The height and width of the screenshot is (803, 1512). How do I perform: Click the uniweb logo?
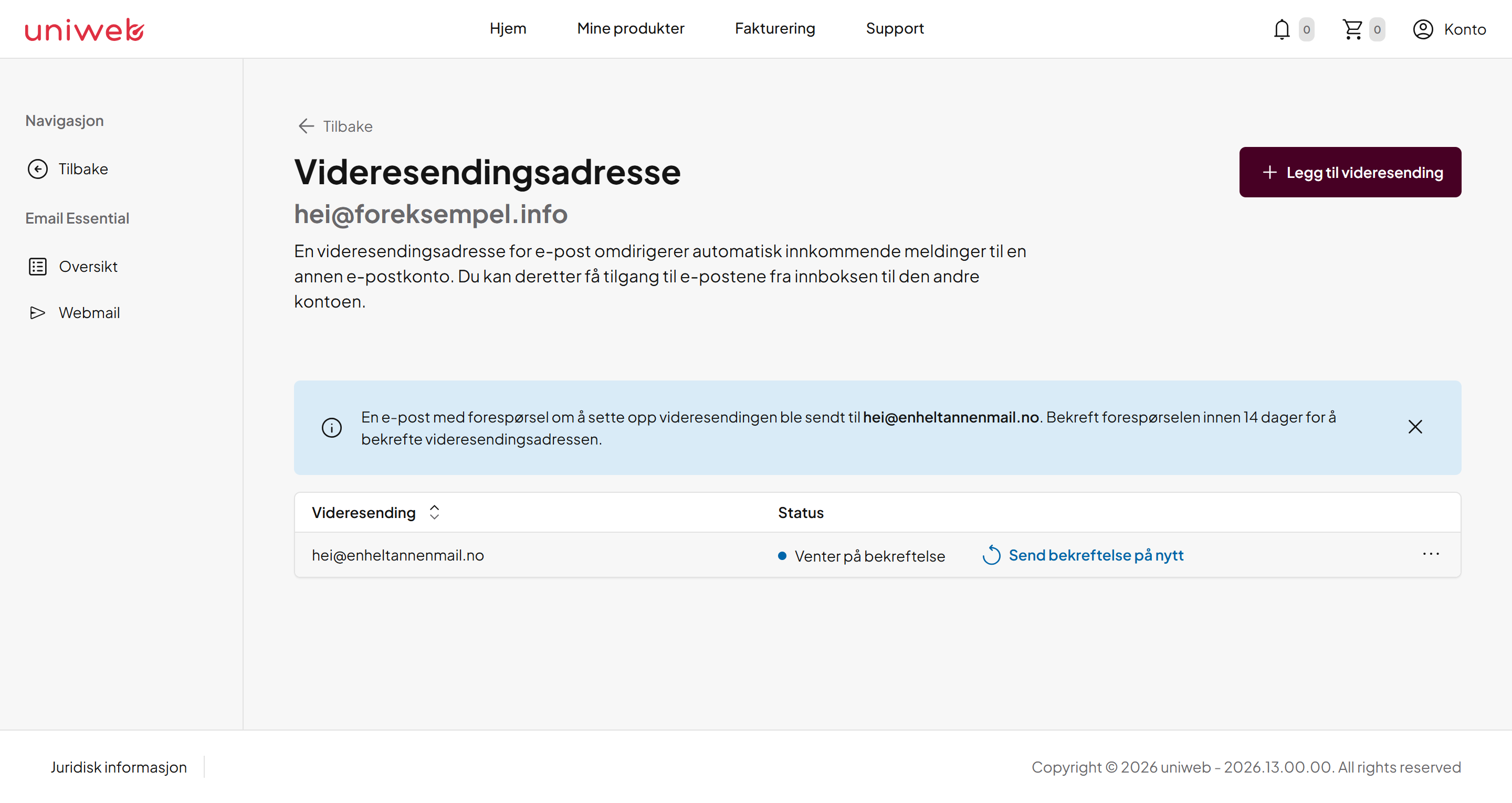tap(85, 29)
